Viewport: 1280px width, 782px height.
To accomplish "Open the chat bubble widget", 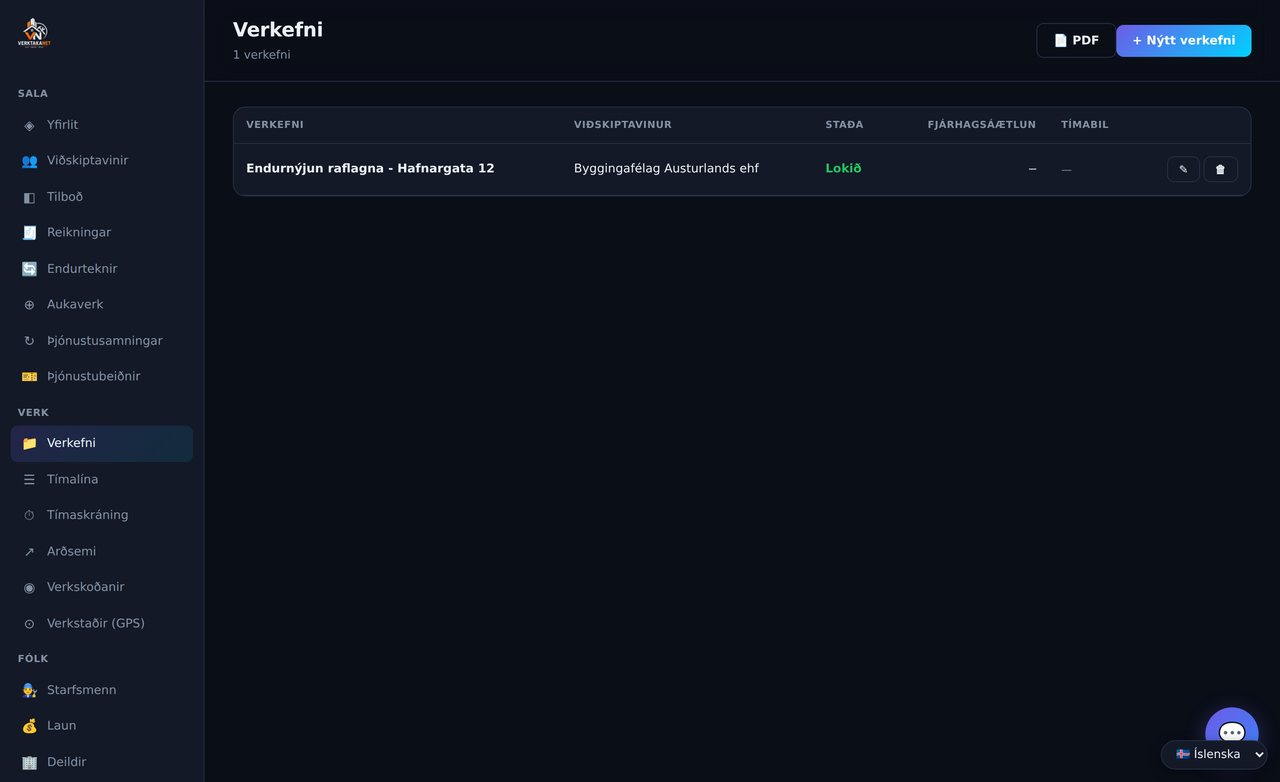I will tap(1232, 733).
